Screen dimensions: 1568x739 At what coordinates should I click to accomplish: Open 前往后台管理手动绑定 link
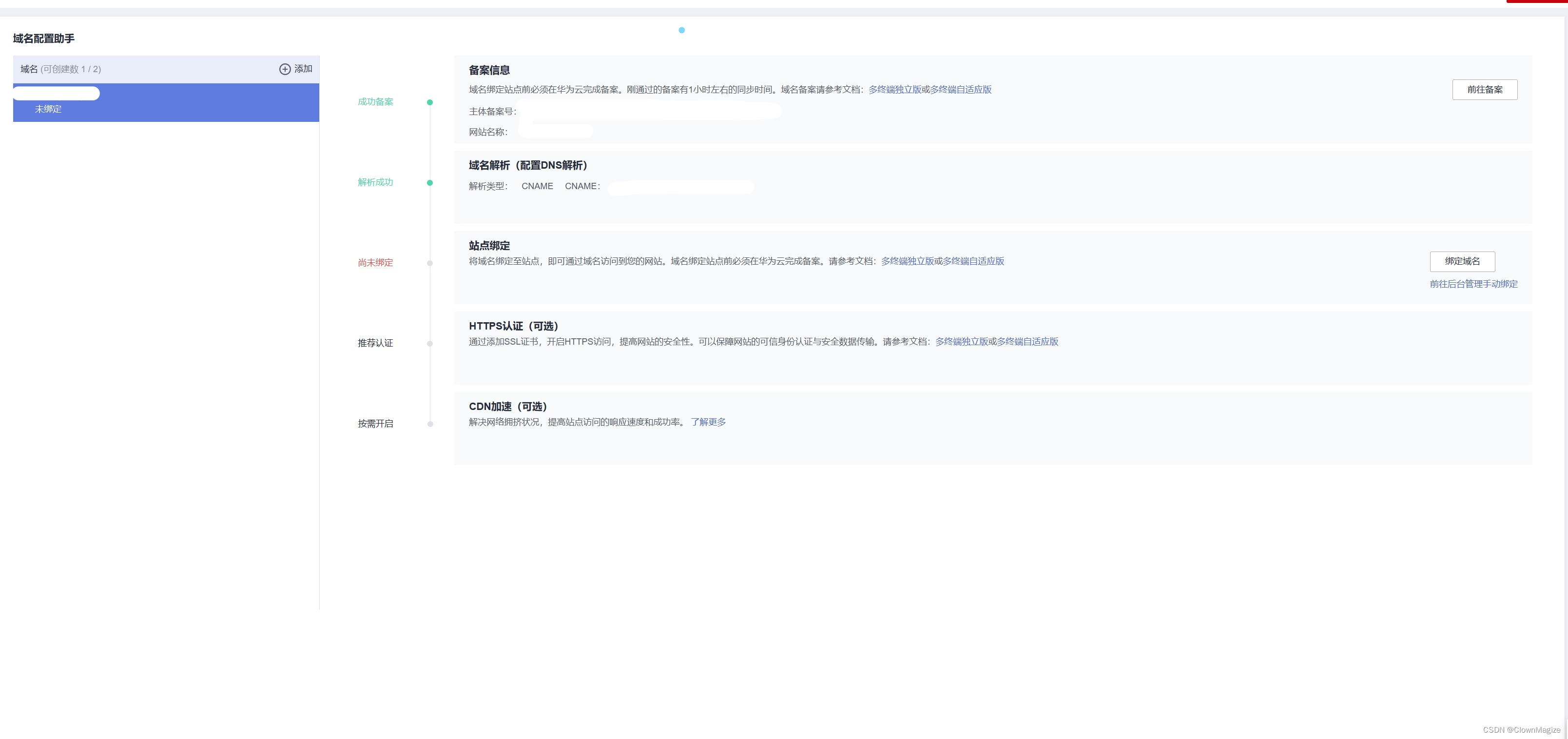tap(1473, 284)
